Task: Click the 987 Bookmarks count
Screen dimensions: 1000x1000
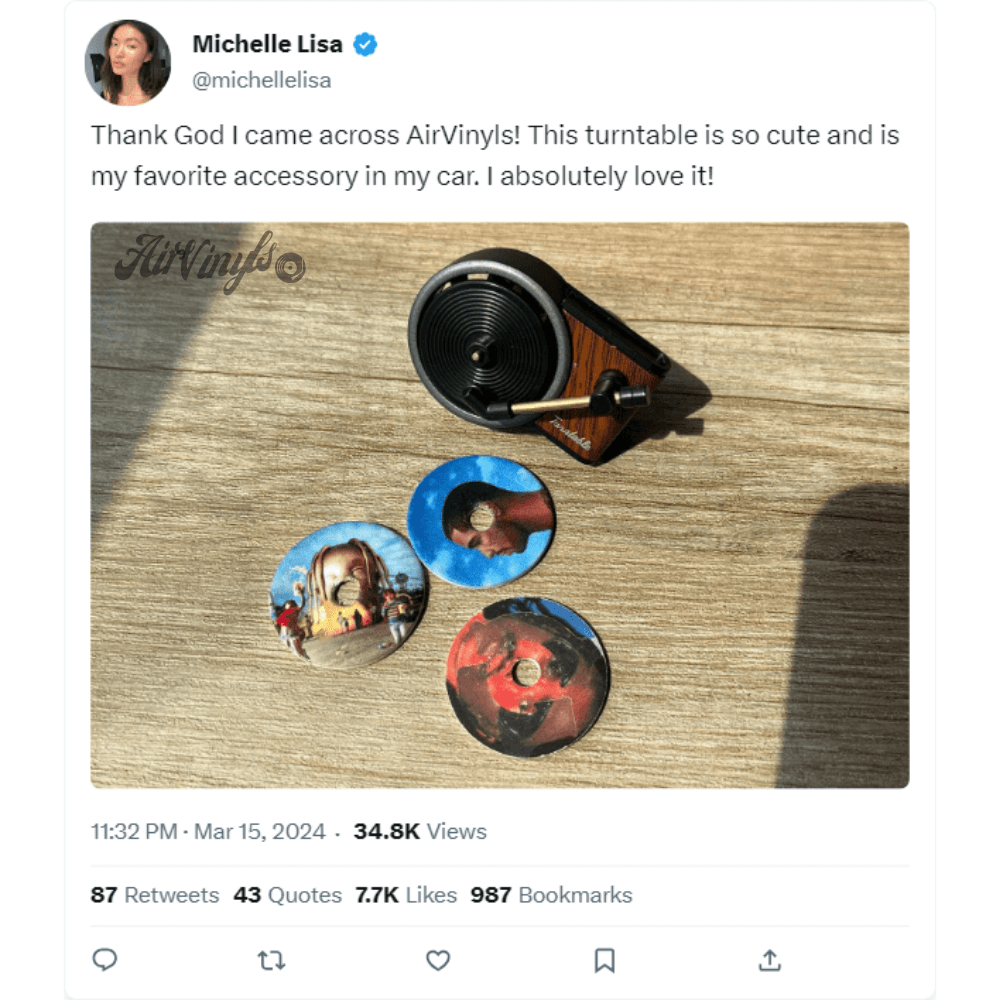Action: coord(551,895)
